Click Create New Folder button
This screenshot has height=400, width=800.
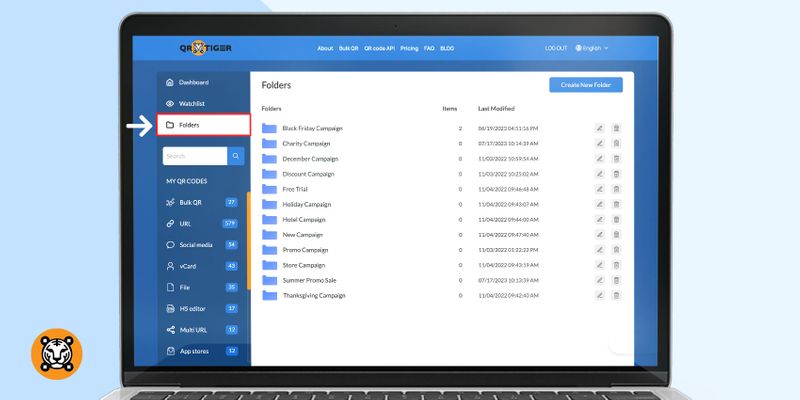[x=586, y=85]
